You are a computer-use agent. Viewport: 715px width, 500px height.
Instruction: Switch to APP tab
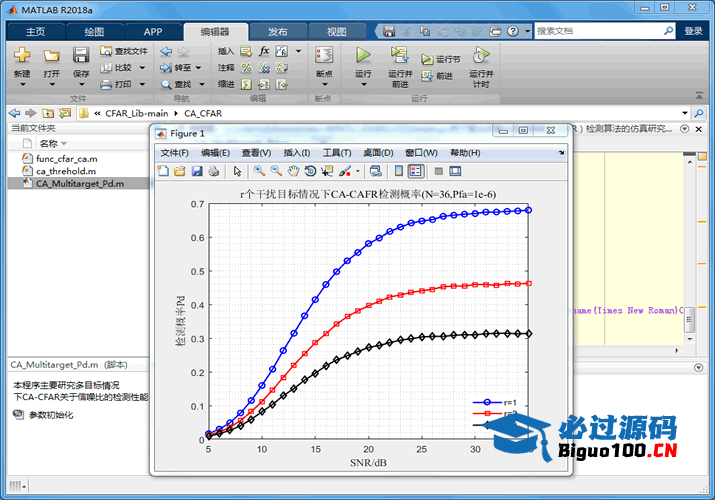(153, 32)
